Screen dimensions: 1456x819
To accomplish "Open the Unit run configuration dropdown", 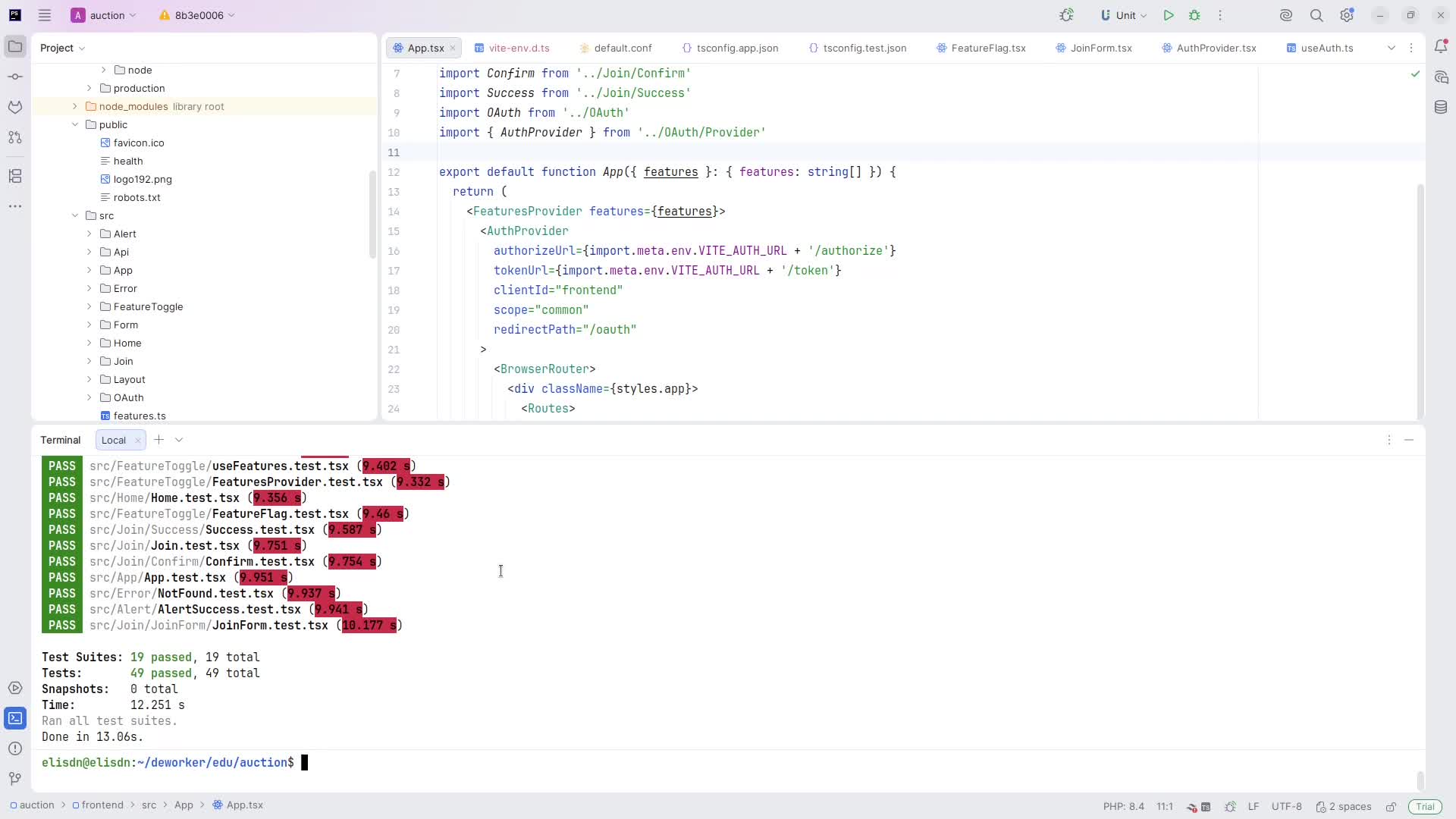I will [x=1124, y=15].
